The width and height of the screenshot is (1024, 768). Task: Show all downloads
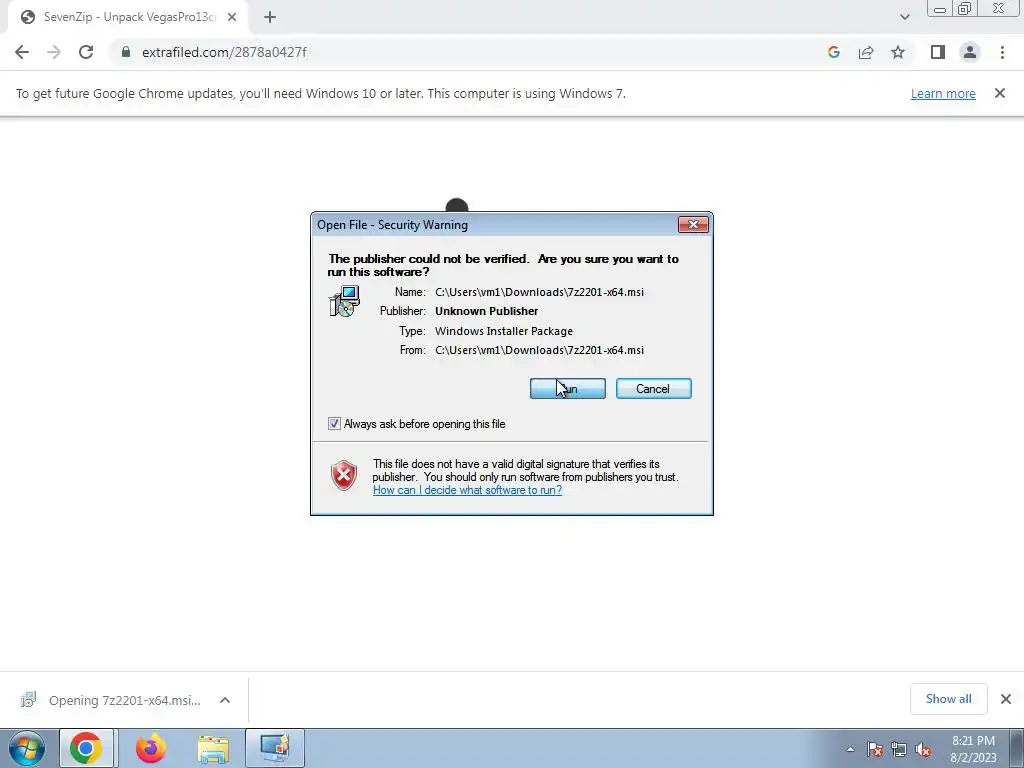tap(948, 699)
